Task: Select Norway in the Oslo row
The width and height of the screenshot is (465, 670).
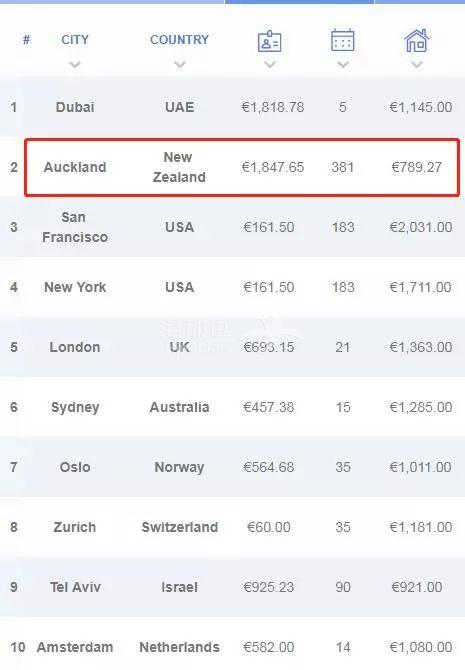Action: click(180, 467)
